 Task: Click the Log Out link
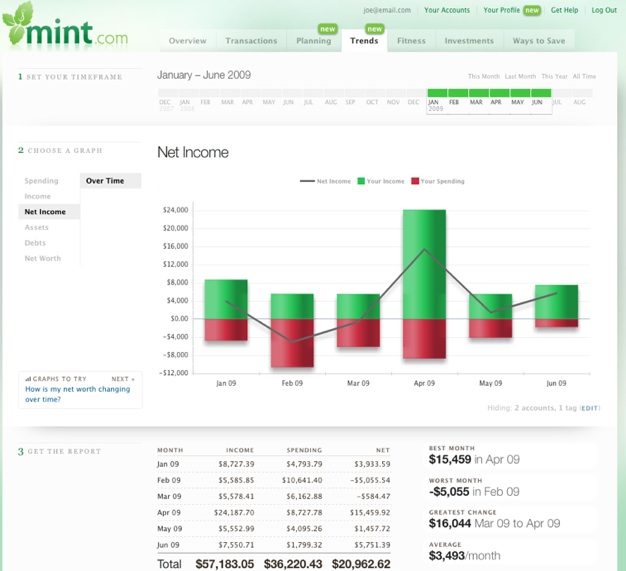coord(604,10)
